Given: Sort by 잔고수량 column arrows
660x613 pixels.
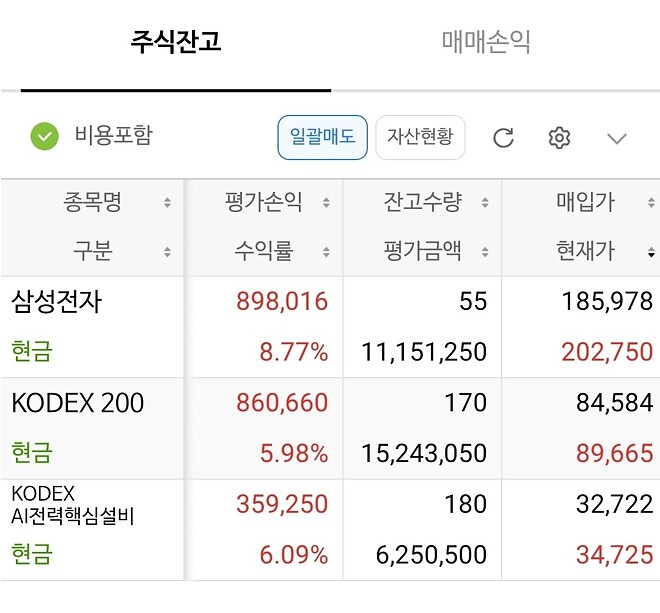Looking at the screenshot, I should click(x=485, y=203).
